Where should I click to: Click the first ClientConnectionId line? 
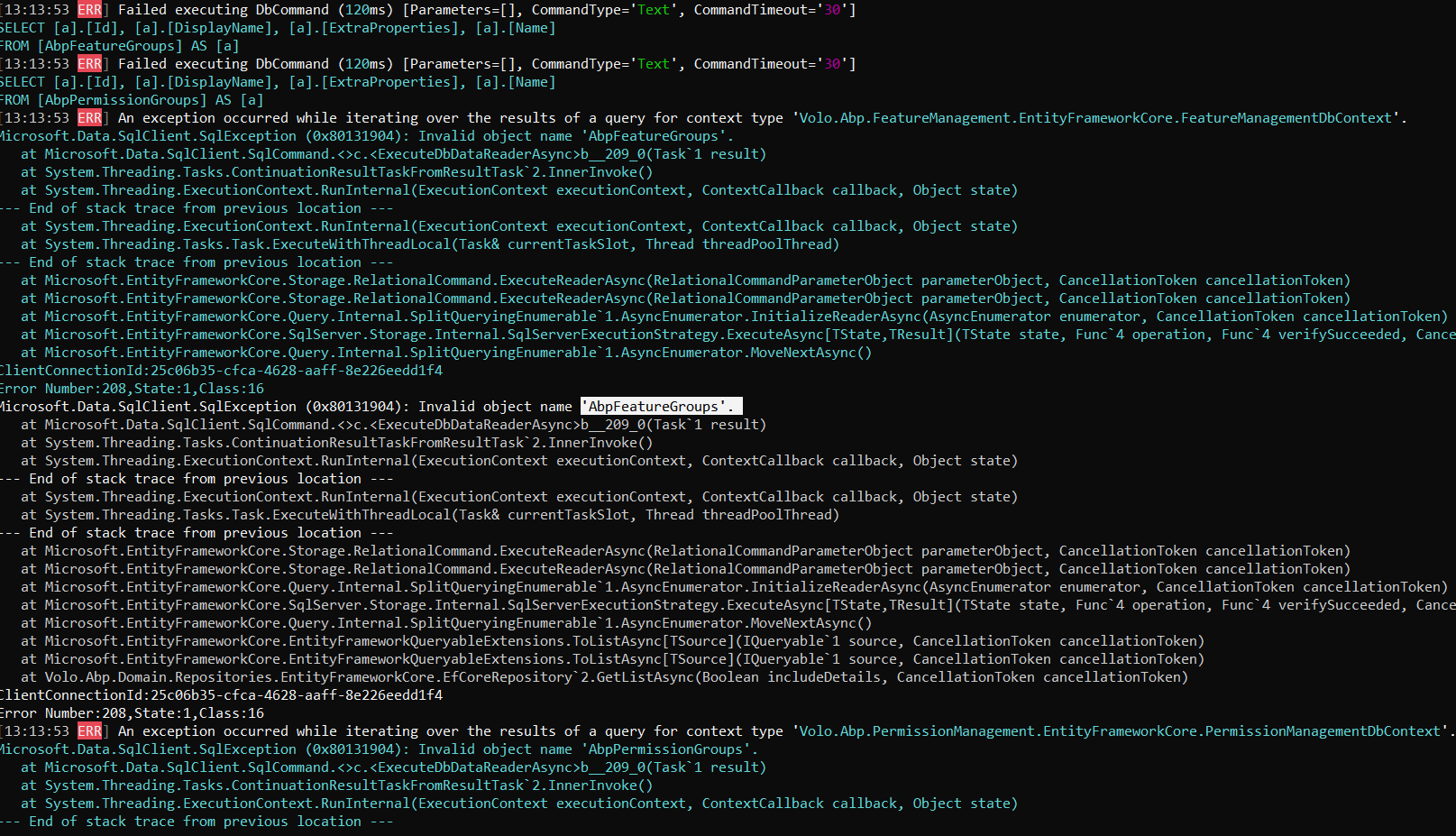[221, 371]
